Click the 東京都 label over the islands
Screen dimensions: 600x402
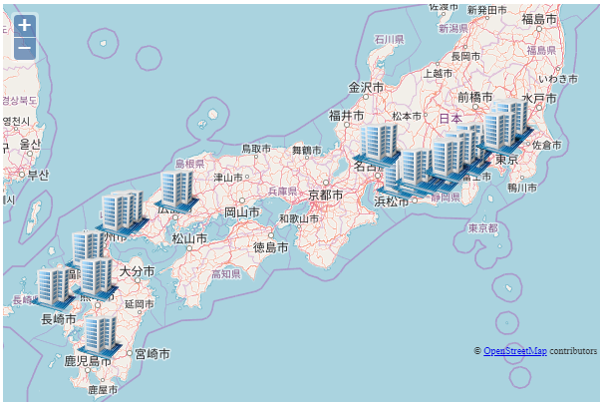483,228
